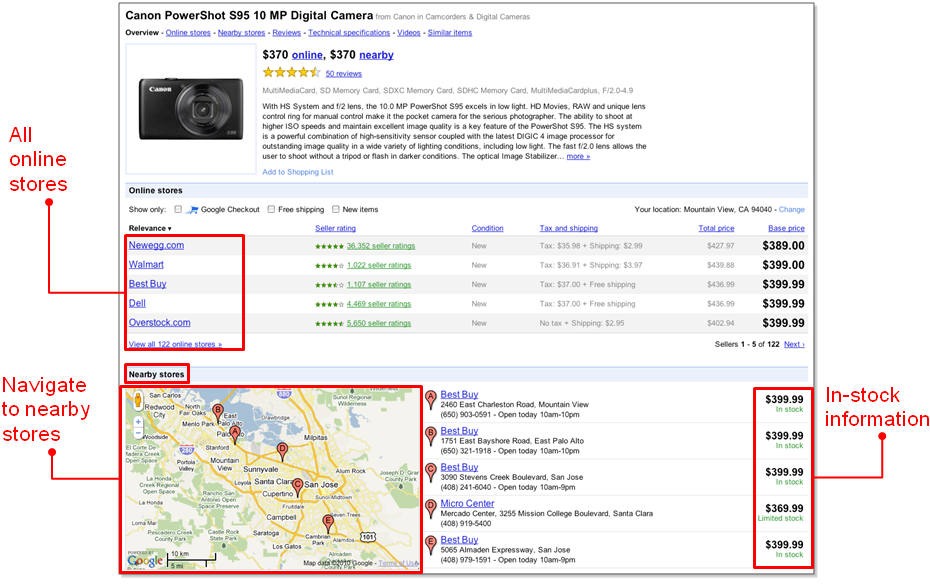The image size is (930, 584).
Task: Check the New items checkbox
Action: [336, 209]
